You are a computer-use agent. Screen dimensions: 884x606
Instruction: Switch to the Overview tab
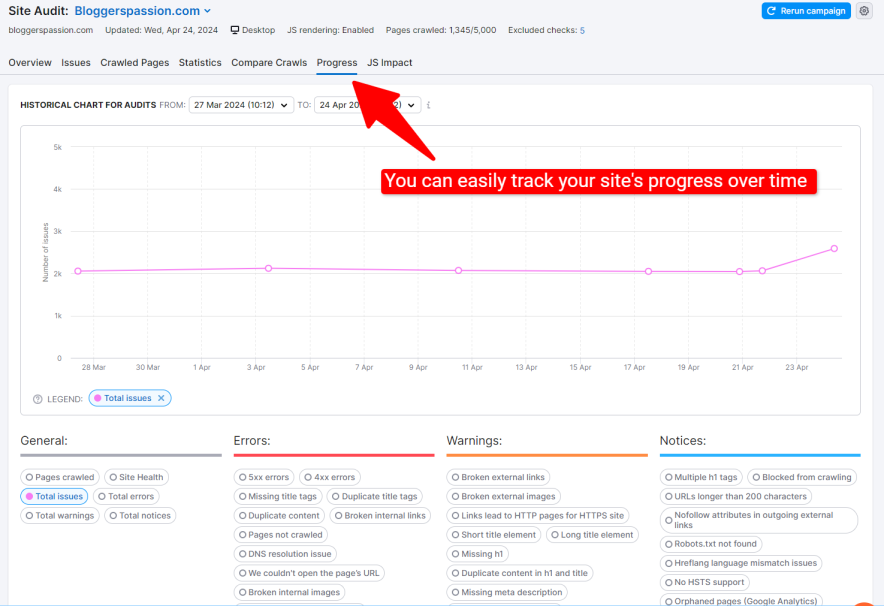click(29, 62)
